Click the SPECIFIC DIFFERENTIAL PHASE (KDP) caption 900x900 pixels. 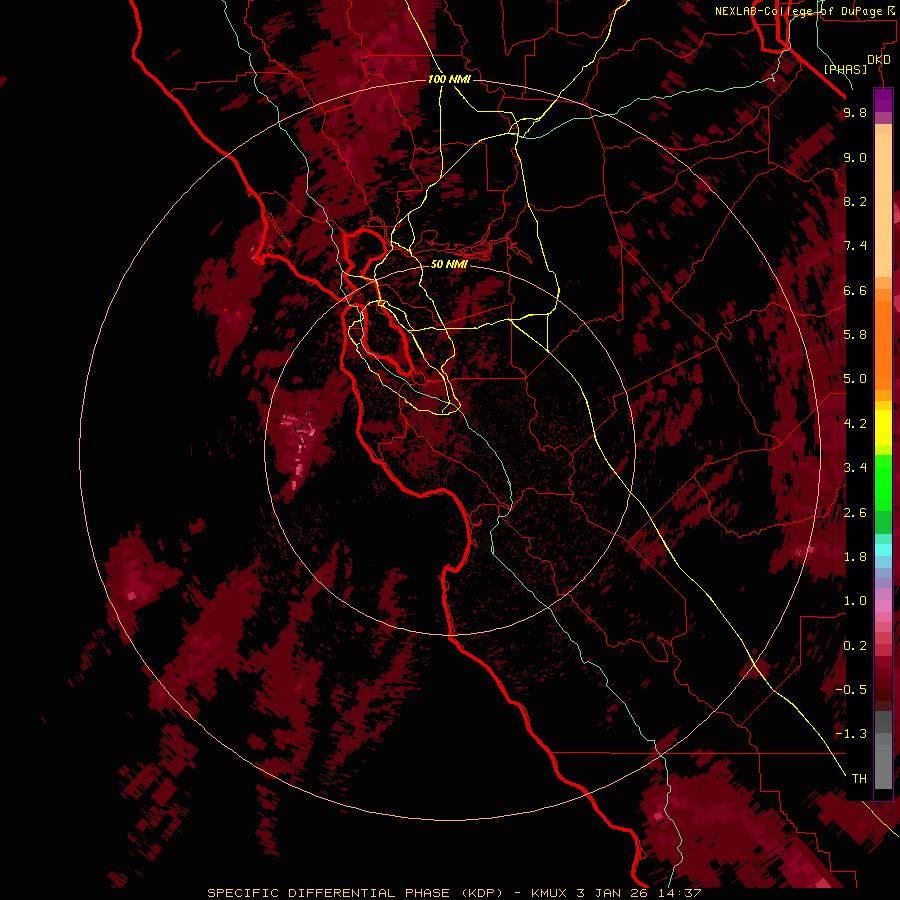[x=355, y=893]
